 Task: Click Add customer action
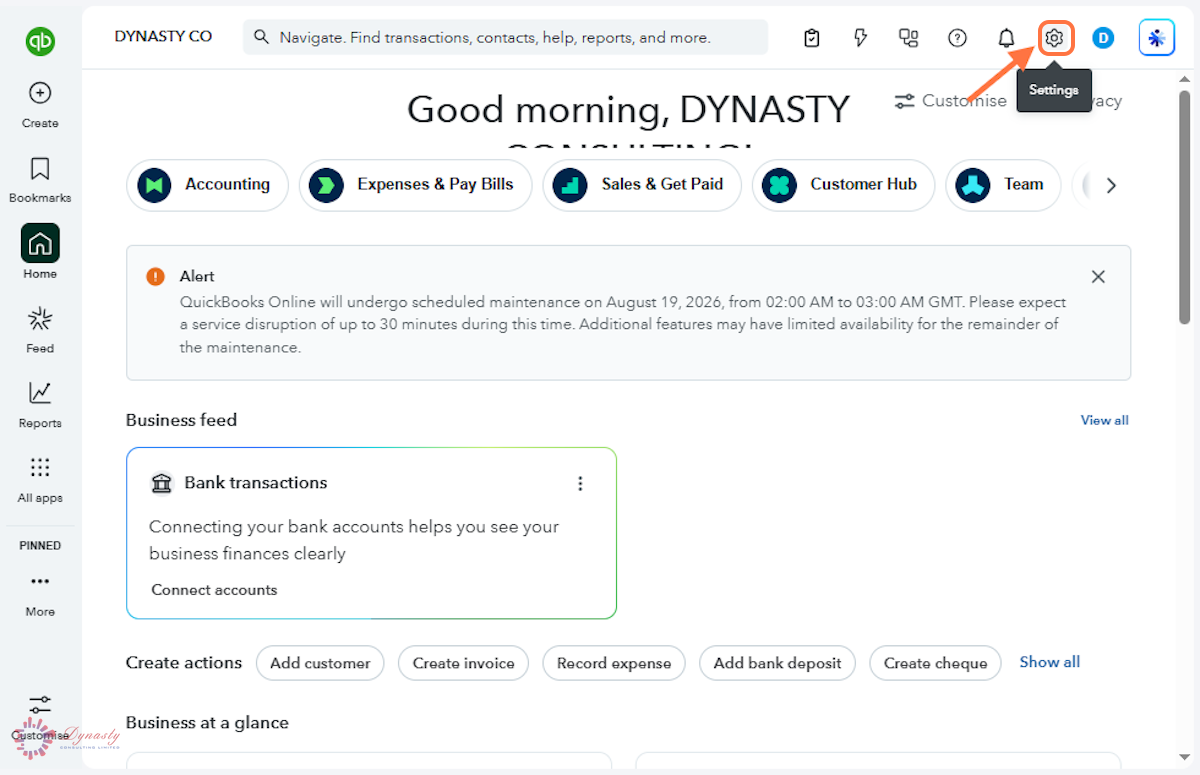pos(320,663)
